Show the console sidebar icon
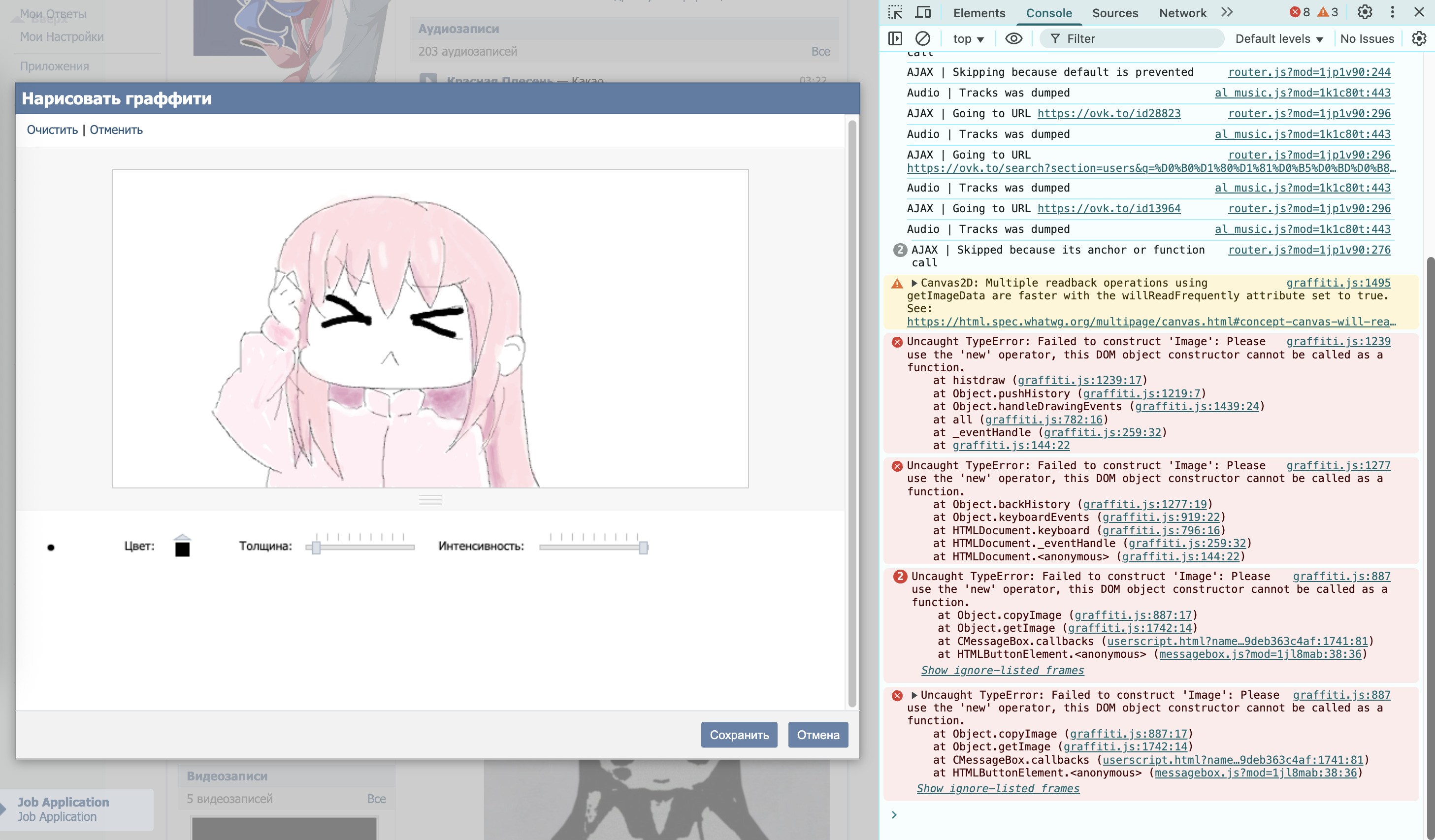Screen dimensions: 1435x840 895,39
